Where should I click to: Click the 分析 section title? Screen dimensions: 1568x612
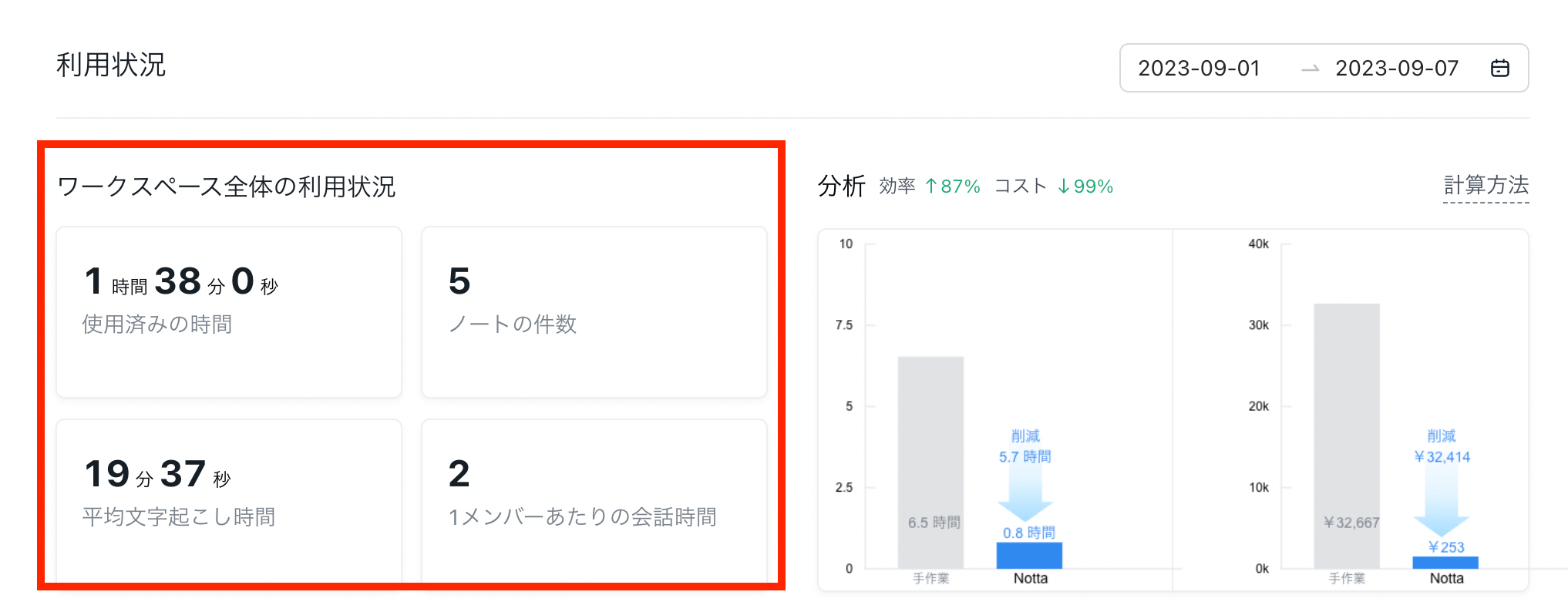841,186
